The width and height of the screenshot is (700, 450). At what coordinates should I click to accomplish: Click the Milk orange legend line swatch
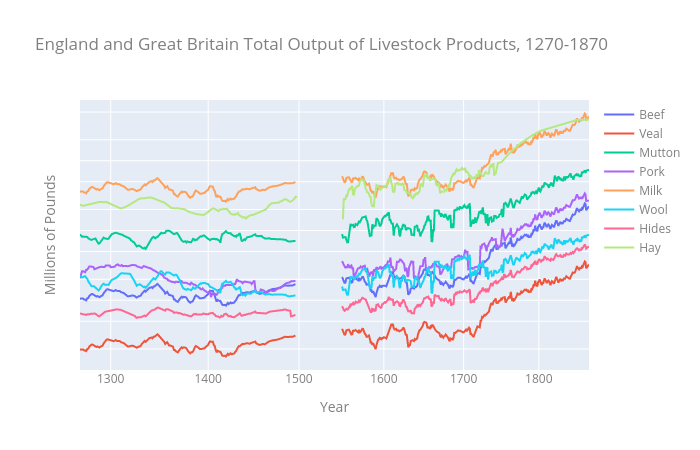click(619, 191)
